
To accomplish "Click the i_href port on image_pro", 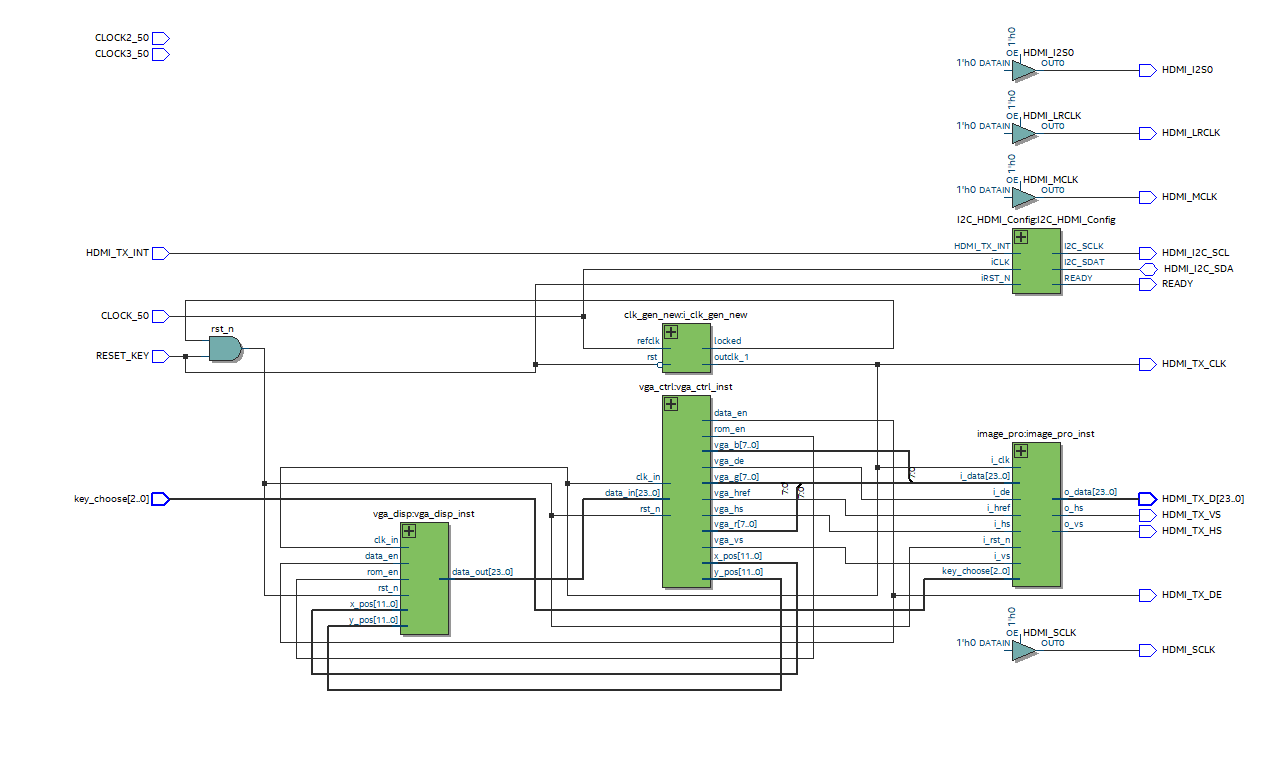I will [998, 508].
